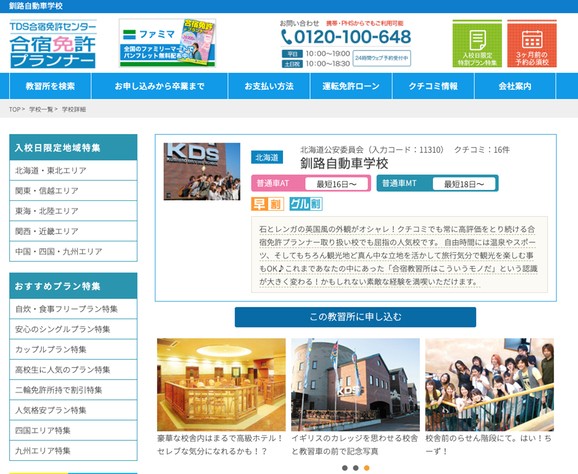The image size is (578, 474).
Task: Click the 学校一覧 breadcrumb link
Action: pos(41,109)
